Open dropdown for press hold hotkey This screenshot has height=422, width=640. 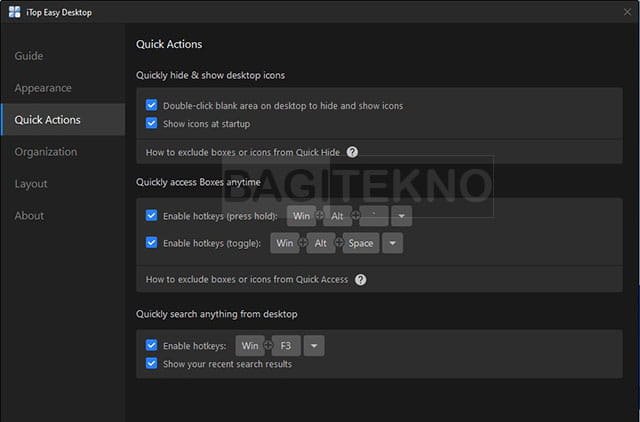401,216
